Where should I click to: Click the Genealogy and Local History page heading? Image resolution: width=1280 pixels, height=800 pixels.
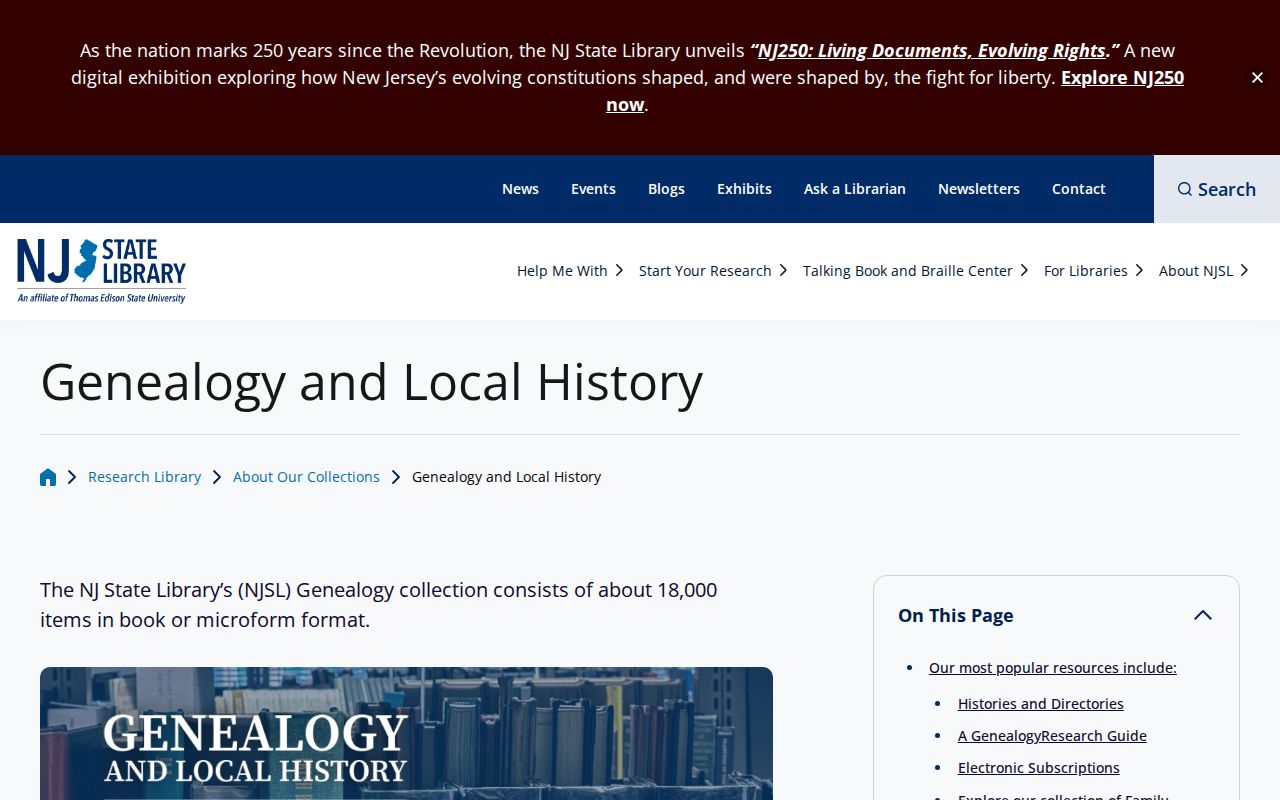pyautogui.click(x=371, y=382)
